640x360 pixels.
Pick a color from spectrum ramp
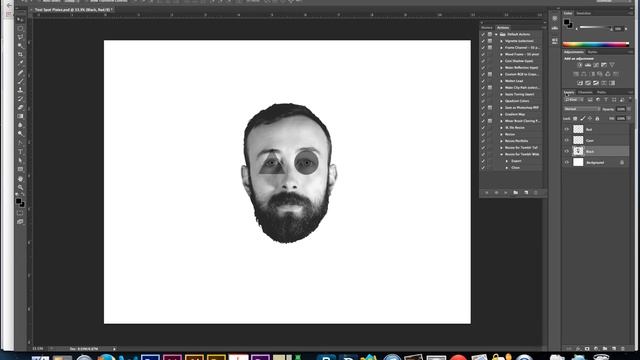click(596, 44)
